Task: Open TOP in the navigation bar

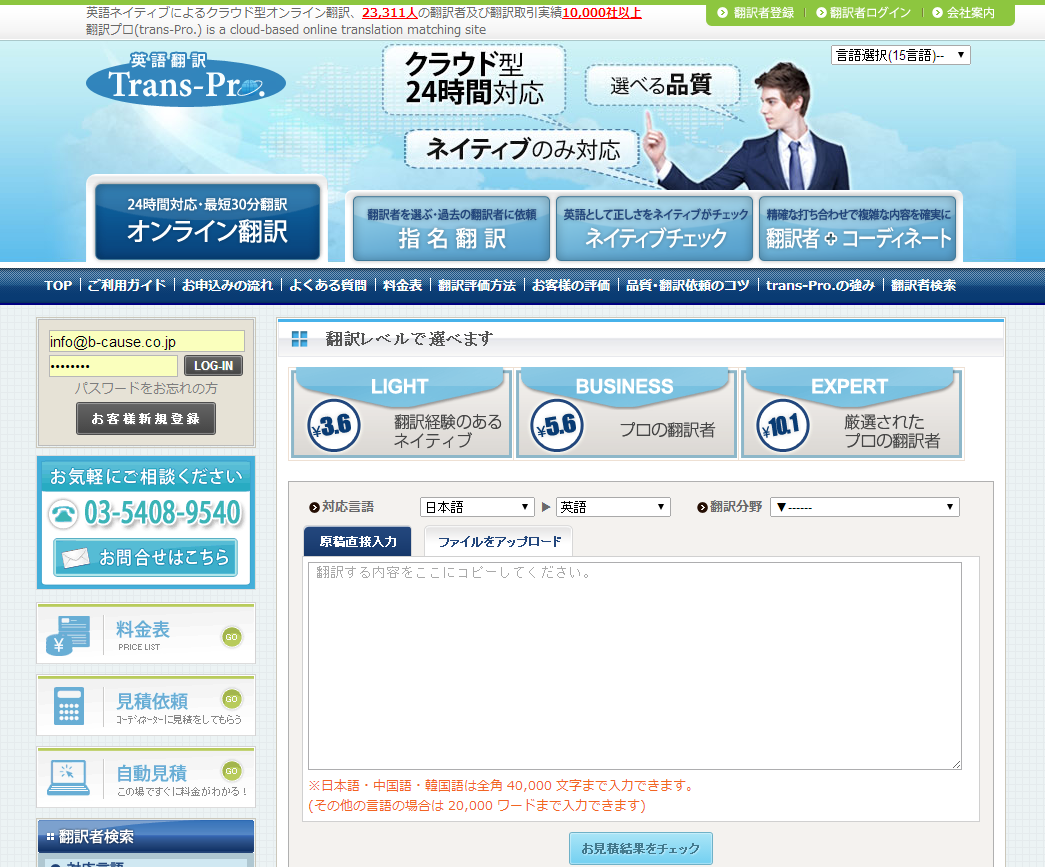Action: pyautogui.click(x=58, y=286)
